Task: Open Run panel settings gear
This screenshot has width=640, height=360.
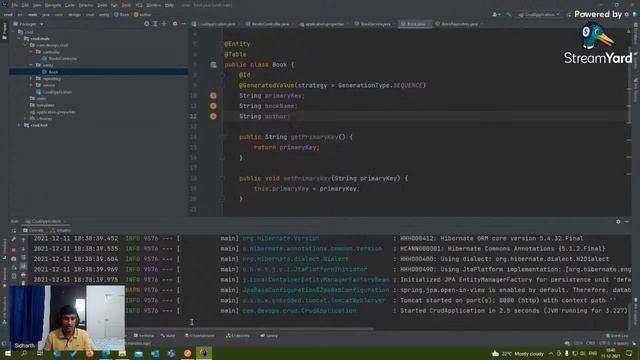Action: [618, 221]
